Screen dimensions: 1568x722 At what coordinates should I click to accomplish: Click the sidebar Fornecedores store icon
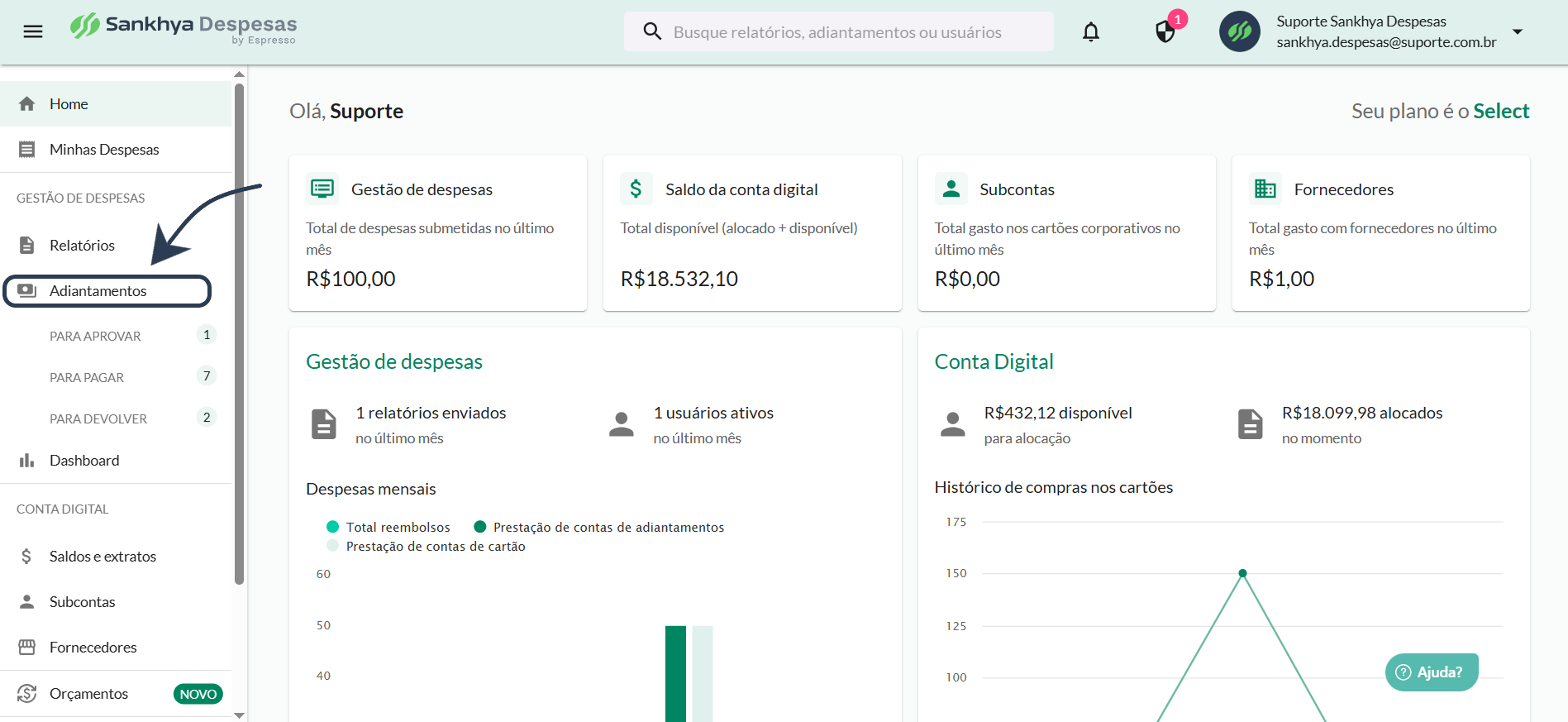click(27, 647)
